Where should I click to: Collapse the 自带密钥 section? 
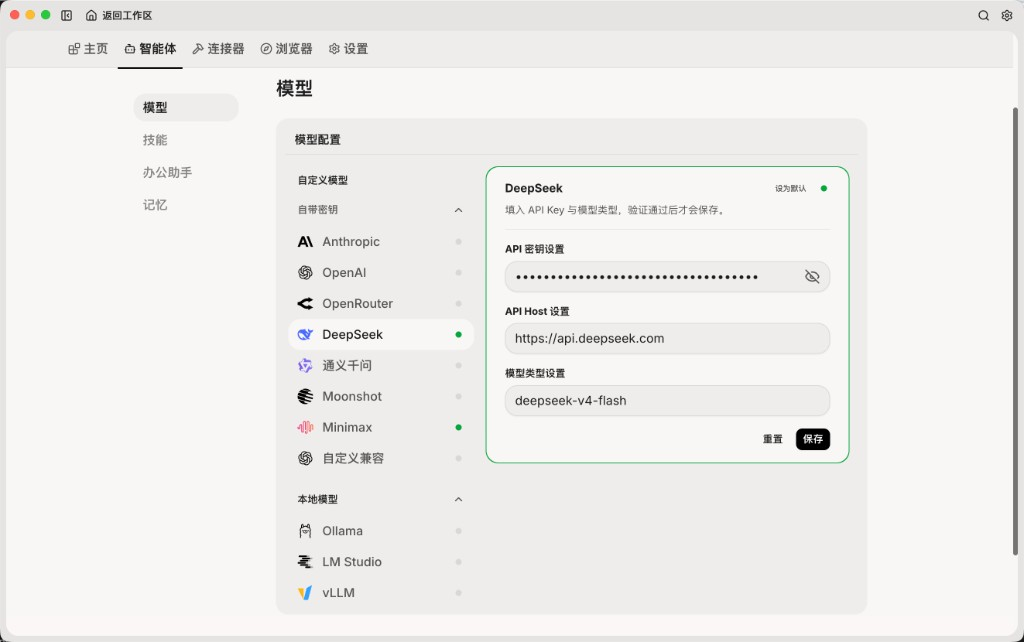(458, 210)
